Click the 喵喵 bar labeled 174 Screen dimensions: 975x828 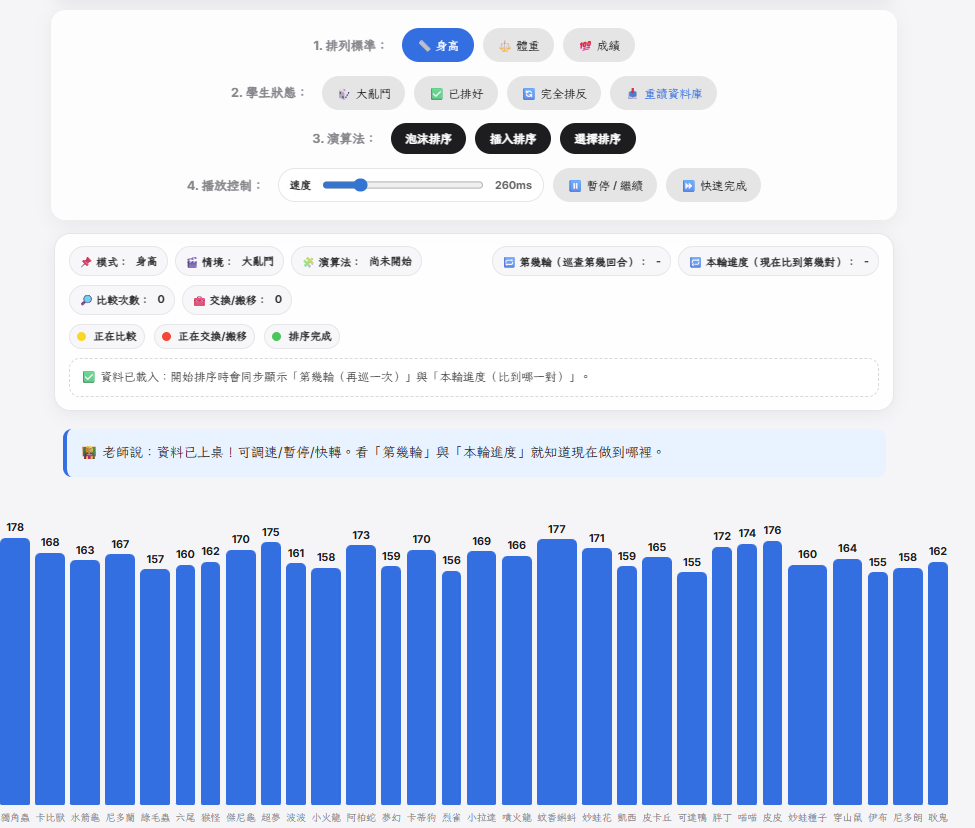(747, 674)
